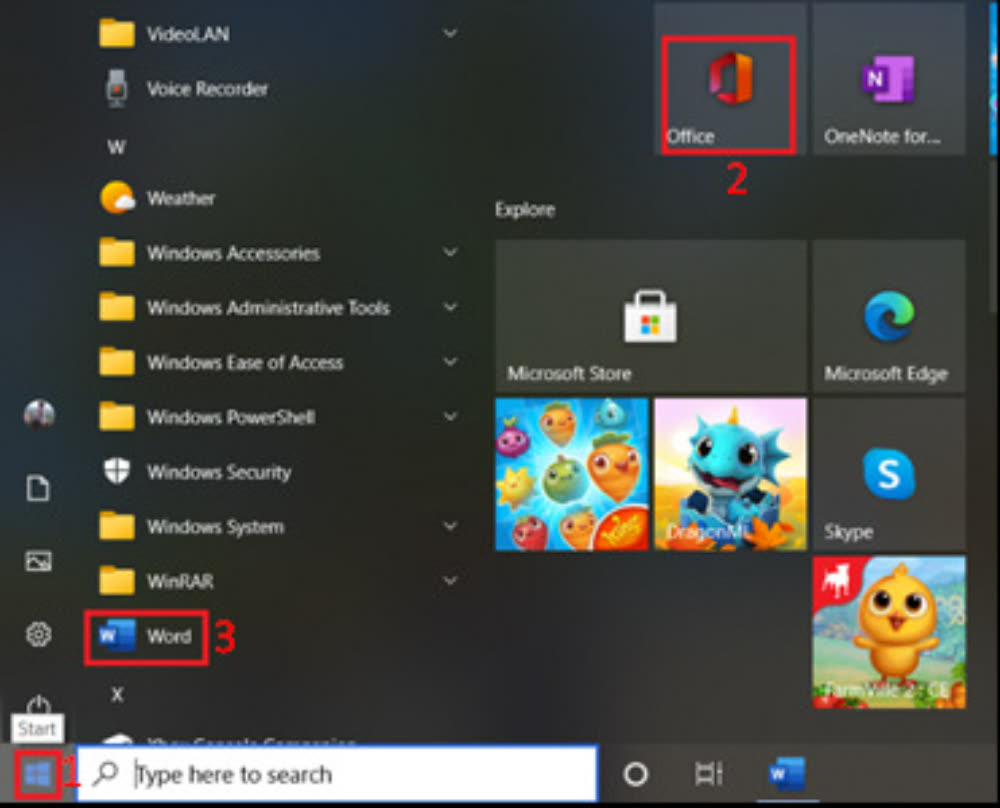Expand the Windows PowerShell folder
The image size is (1000, 808).
click(x=450, y=417)
